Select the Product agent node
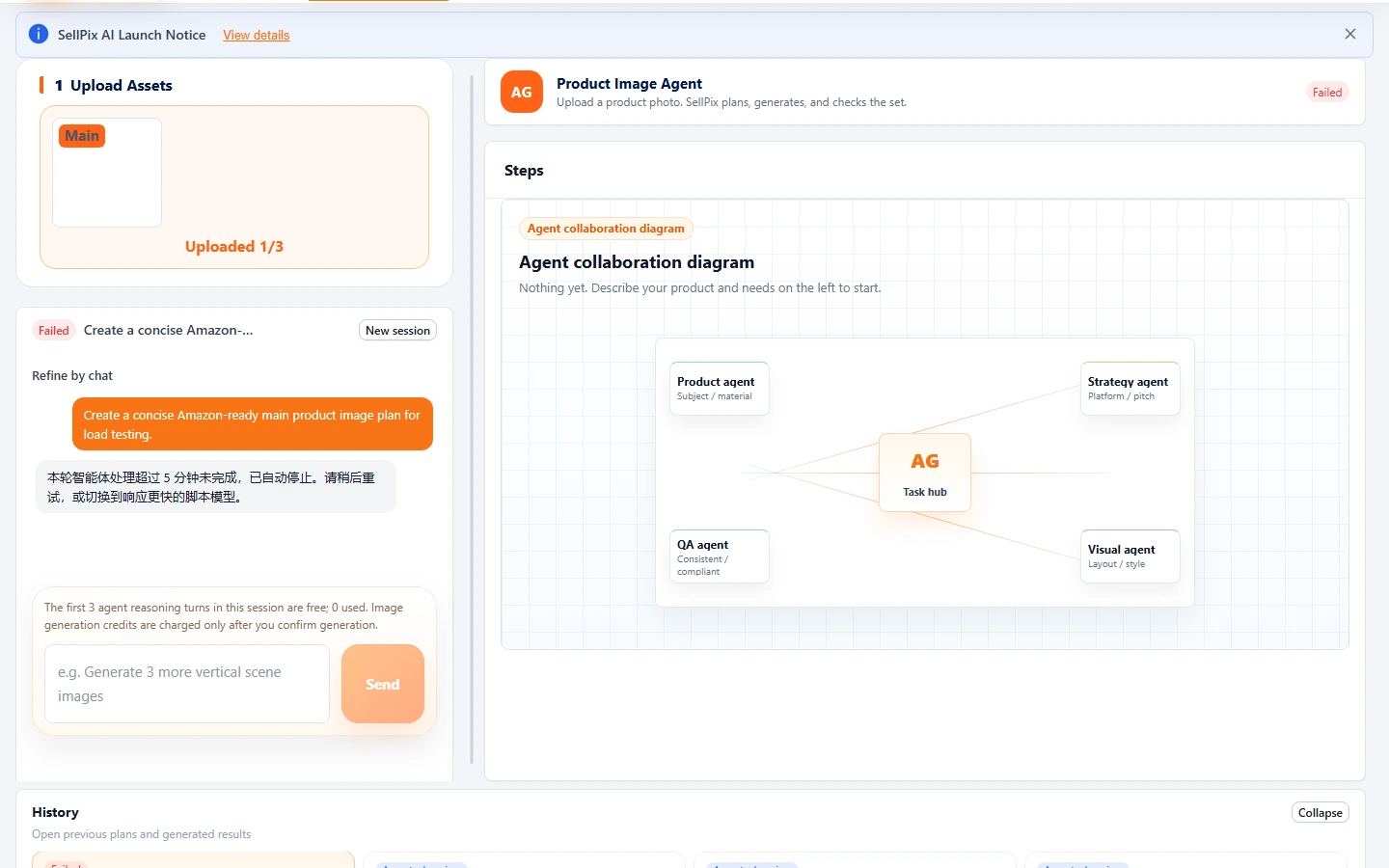This screenshot has height=868, width=1389. (720, 388)
